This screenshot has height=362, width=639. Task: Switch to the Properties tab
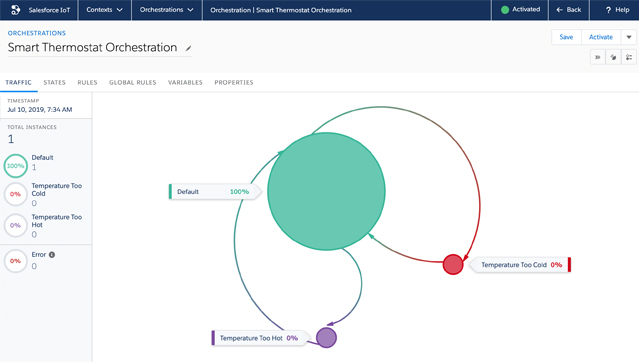(234, 82)
